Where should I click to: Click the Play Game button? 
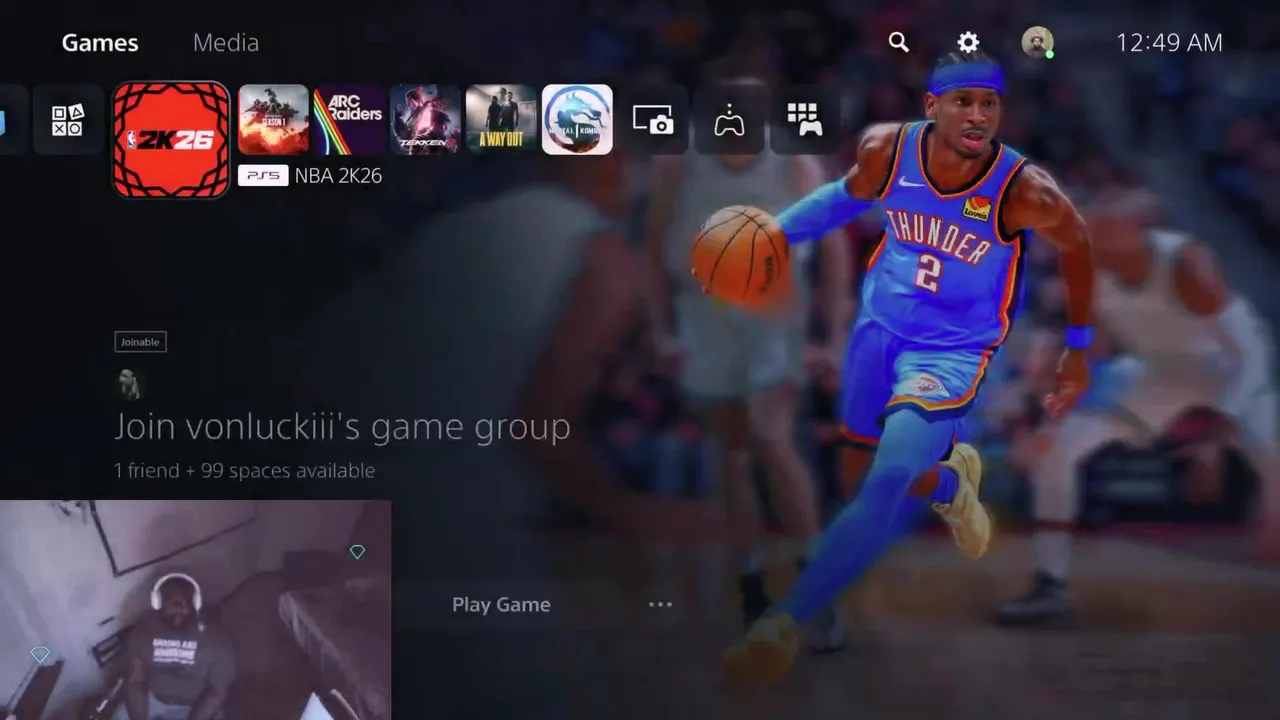(501, 604)
